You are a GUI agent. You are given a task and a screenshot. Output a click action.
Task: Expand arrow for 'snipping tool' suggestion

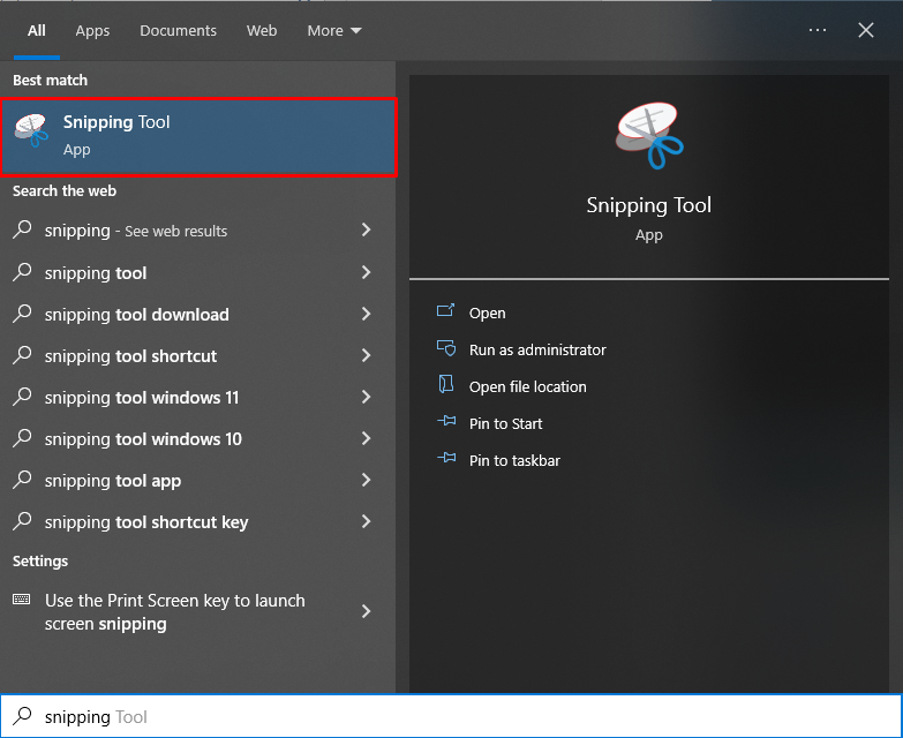tap(366, 272)
